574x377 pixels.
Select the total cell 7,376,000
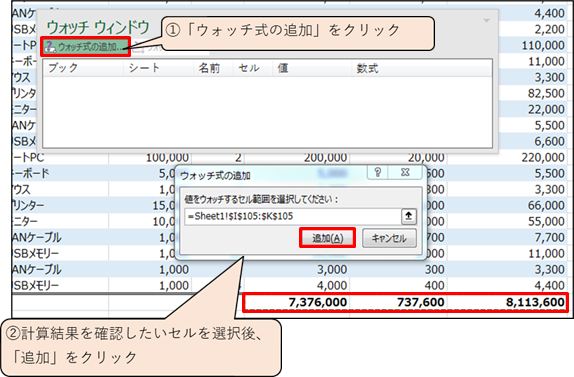[x=297, y=302]
